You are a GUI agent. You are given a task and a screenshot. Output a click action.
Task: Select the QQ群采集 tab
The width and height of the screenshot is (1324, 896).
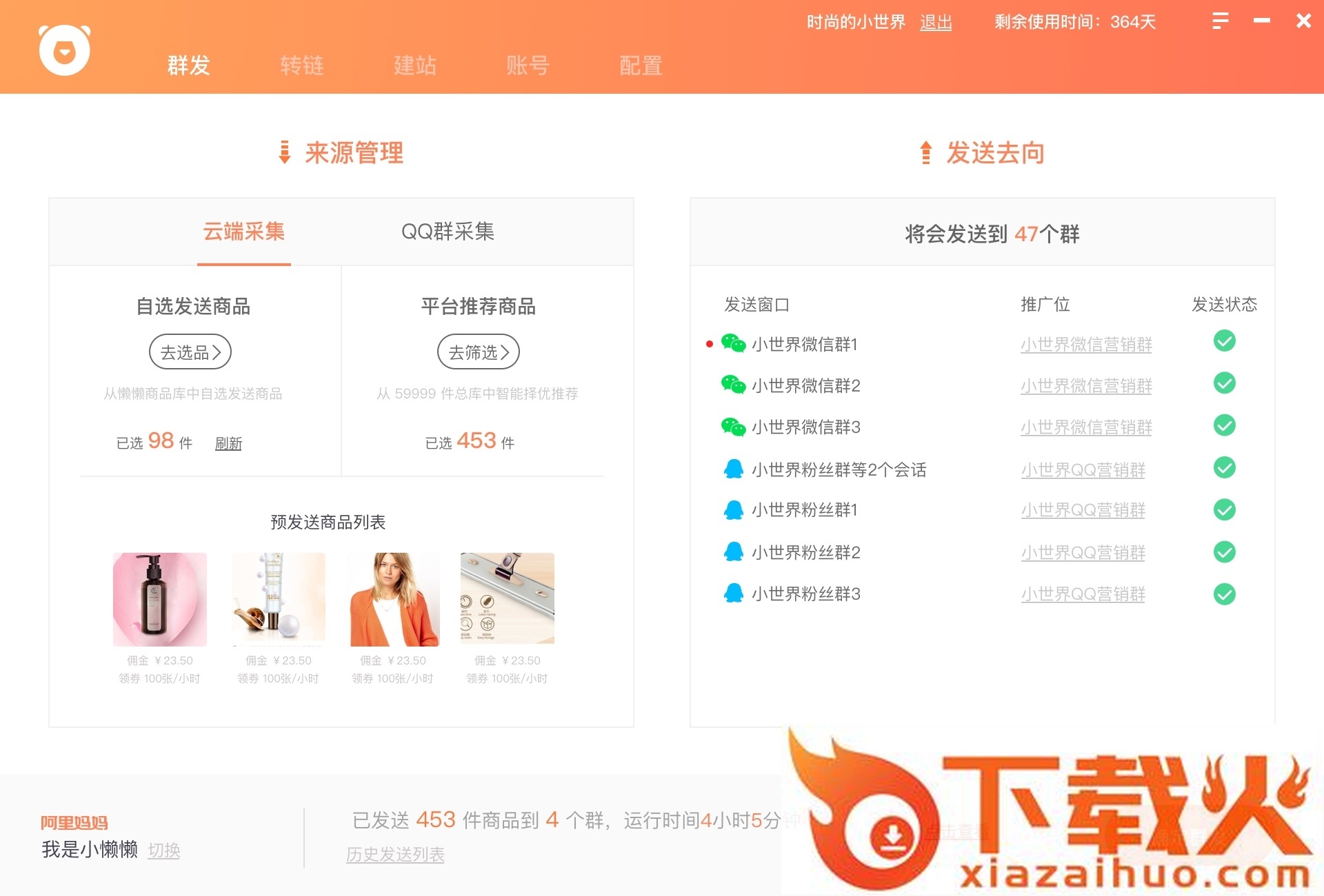click(x=448, y=232)
